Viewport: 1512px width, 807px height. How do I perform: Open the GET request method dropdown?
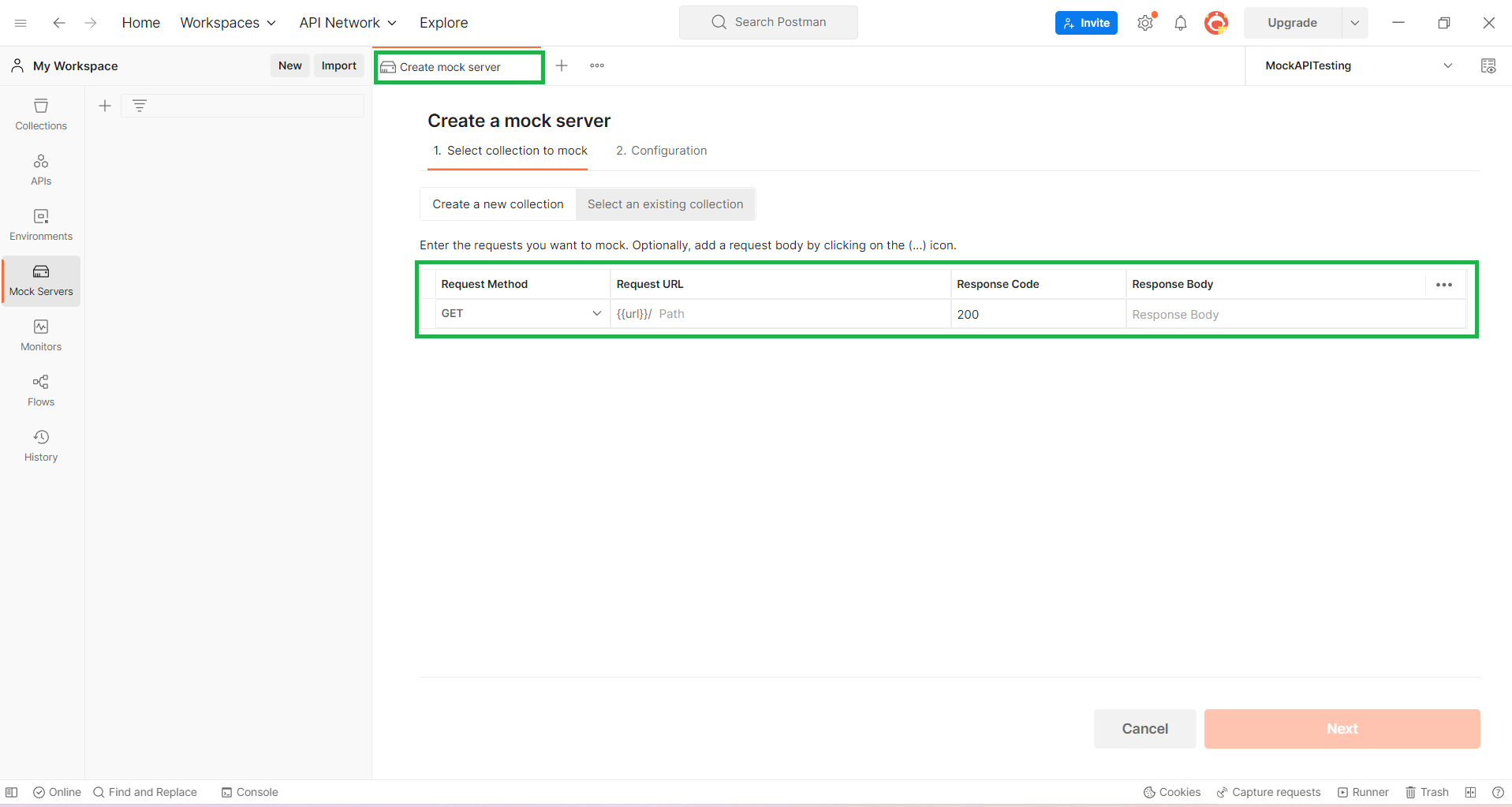tap(522, 313)
